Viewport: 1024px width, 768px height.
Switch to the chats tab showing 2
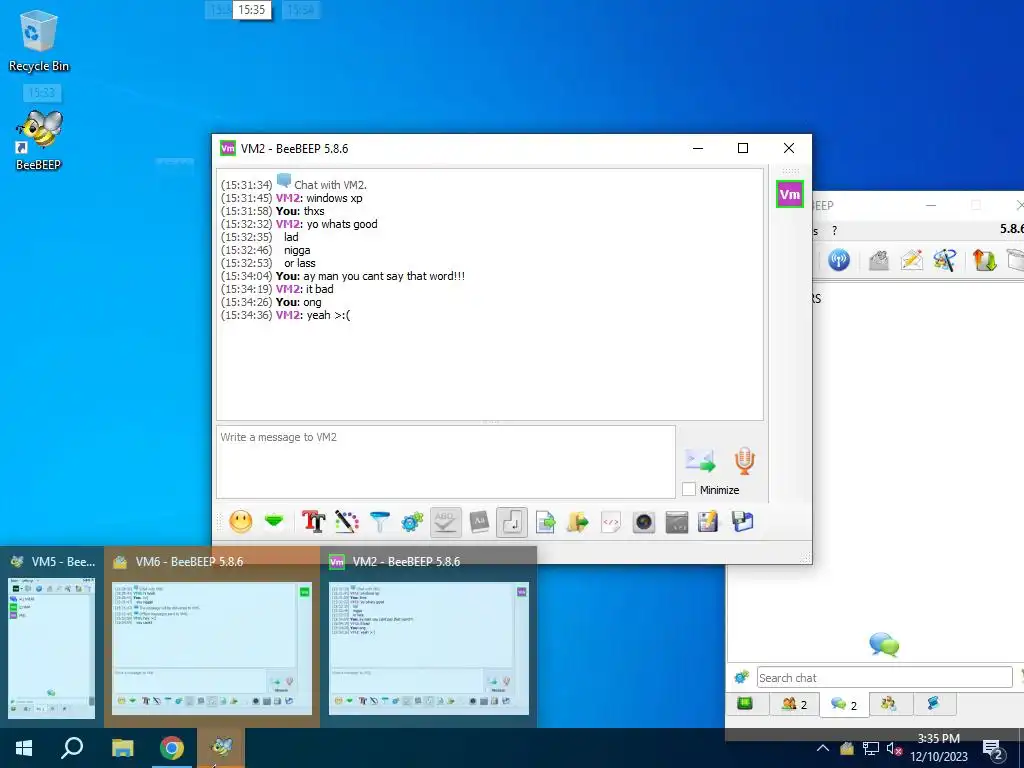844,704
